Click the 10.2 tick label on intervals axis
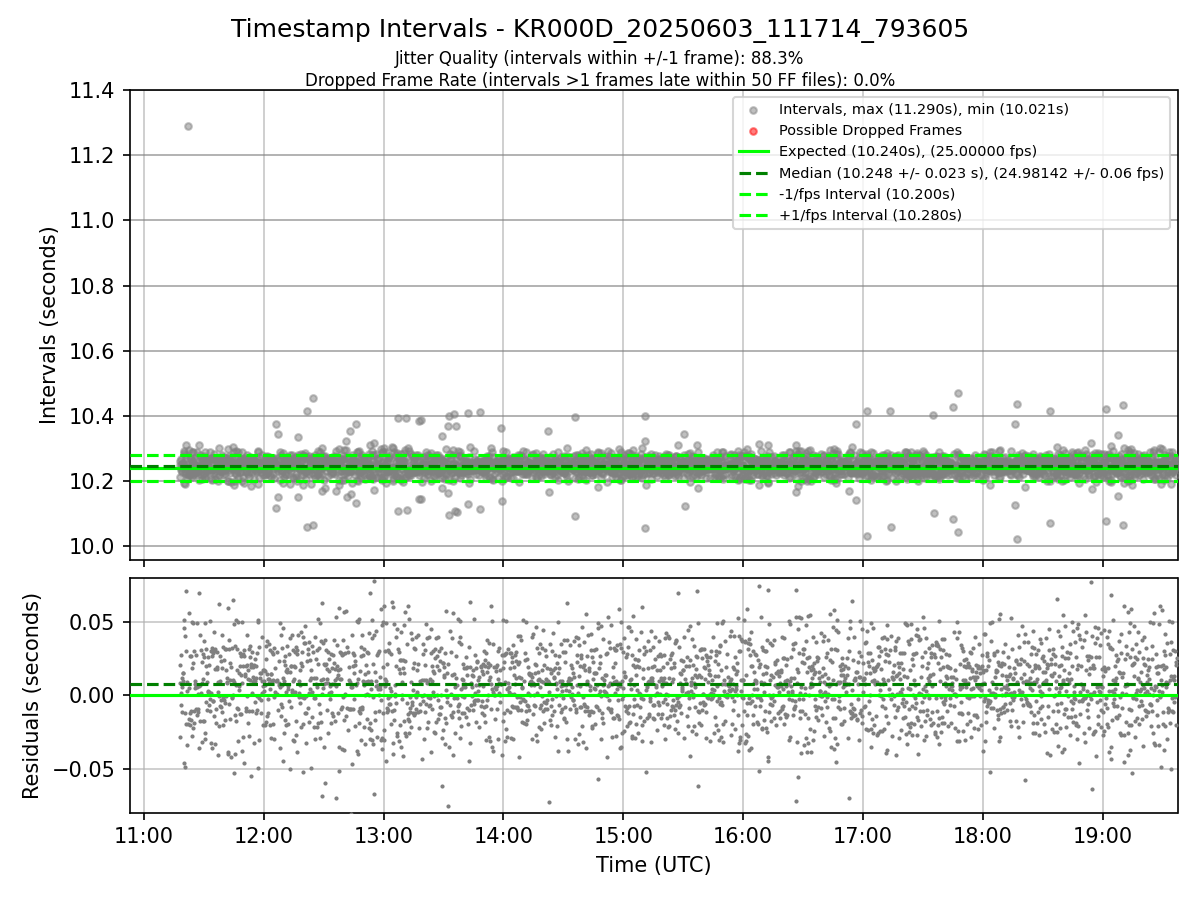The width and height of the screenshot is (1200, 900). coord(91,481)
